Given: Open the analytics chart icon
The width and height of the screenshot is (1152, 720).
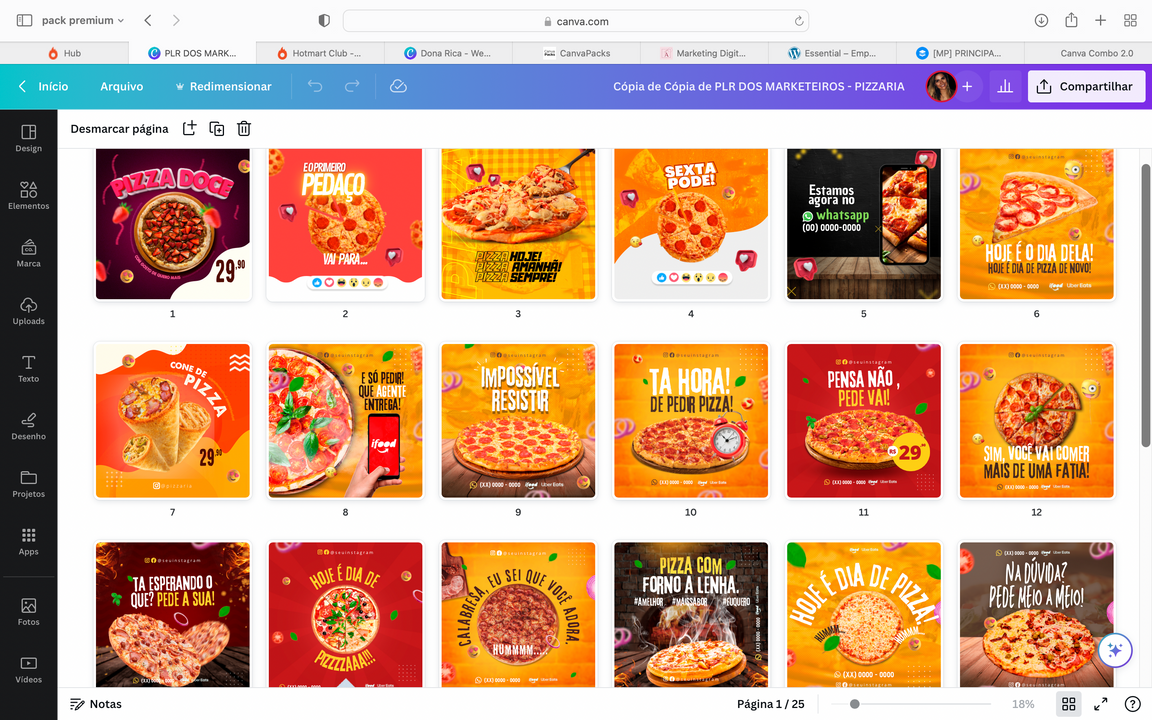Looking at the screenshot, I should (1005, 87).
